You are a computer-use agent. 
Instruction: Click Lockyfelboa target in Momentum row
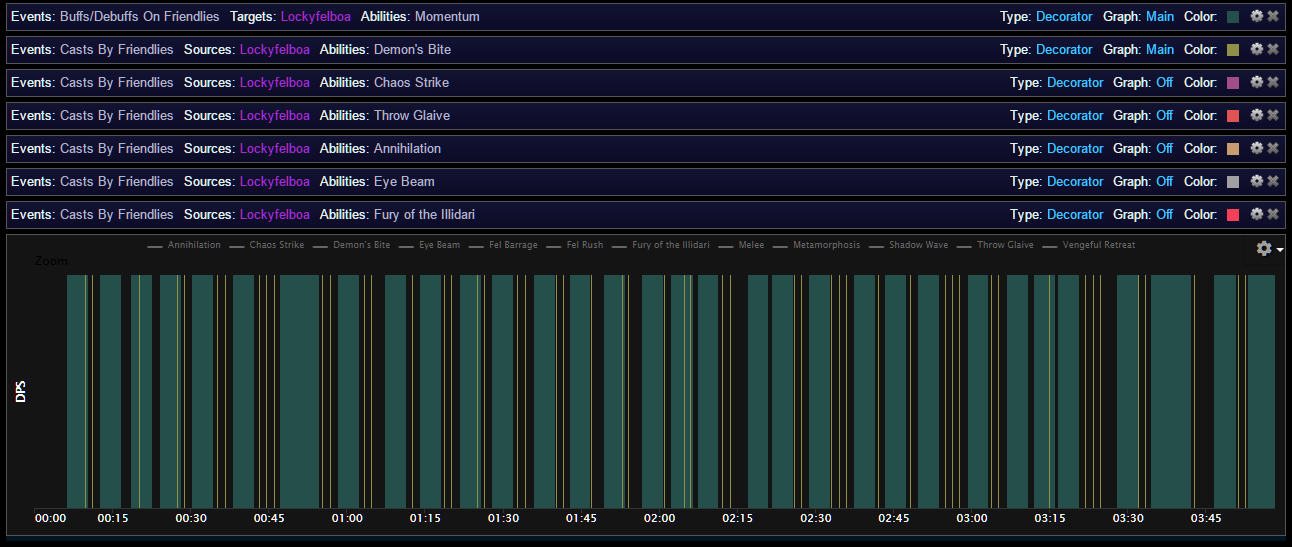tap(315, 17)
